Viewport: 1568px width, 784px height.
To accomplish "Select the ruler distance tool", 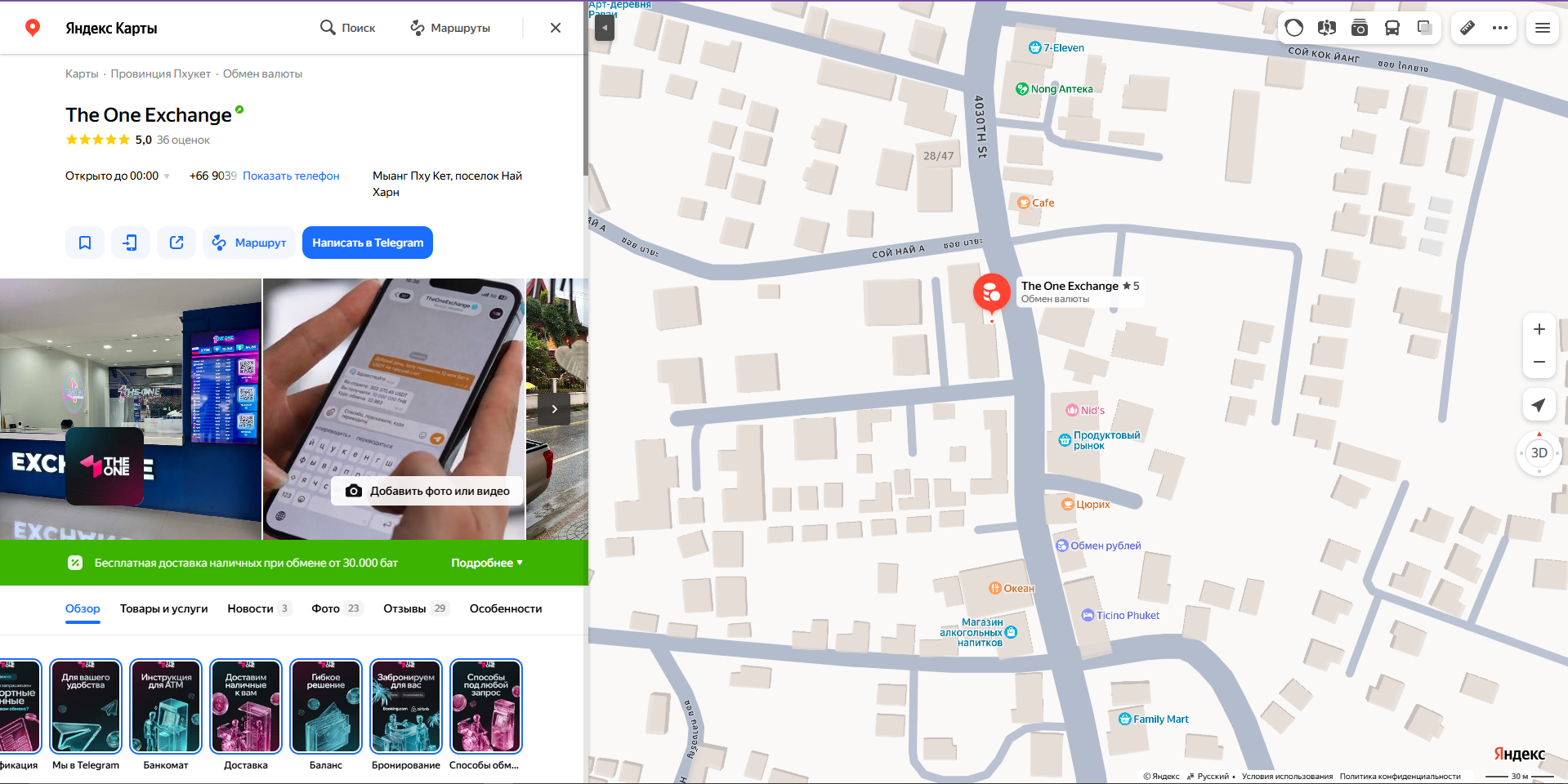I will tap(1467, 28).
